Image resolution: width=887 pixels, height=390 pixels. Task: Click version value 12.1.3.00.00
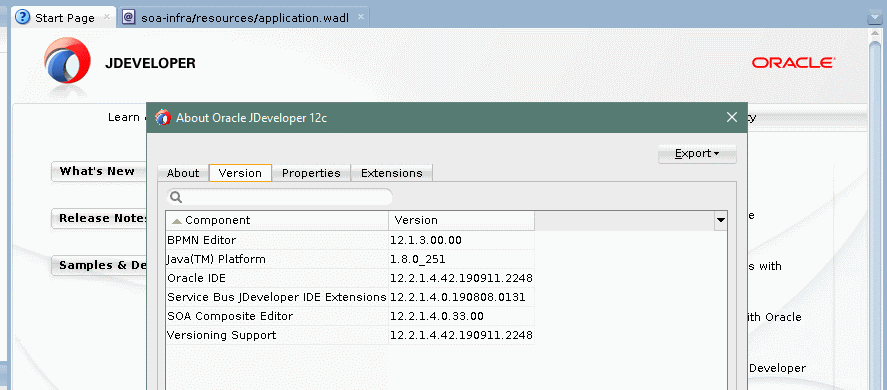coord(425,240)
